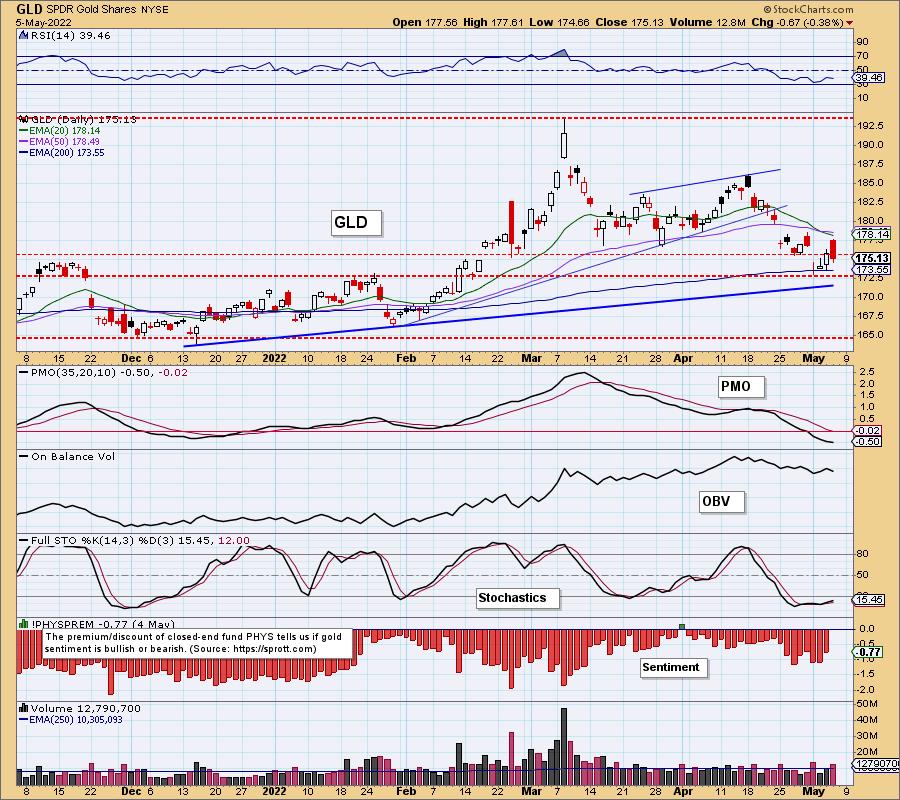Click the 15.45 stochastics value tag
This screenshot has height=800, width=900.
pyautogui.click(x=869, y=600)
